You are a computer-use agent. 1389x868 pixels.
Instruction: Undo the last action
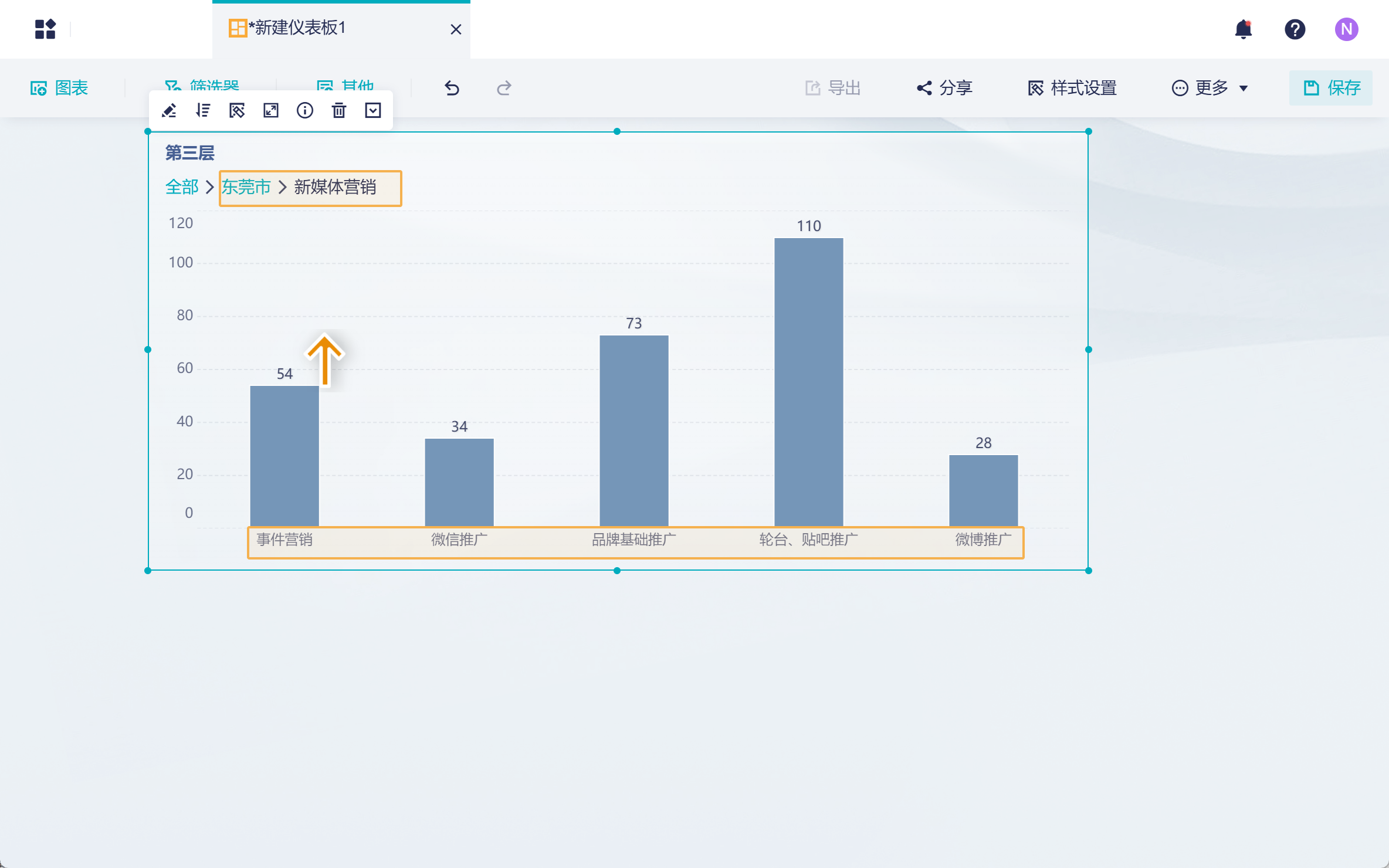(452, 87)
